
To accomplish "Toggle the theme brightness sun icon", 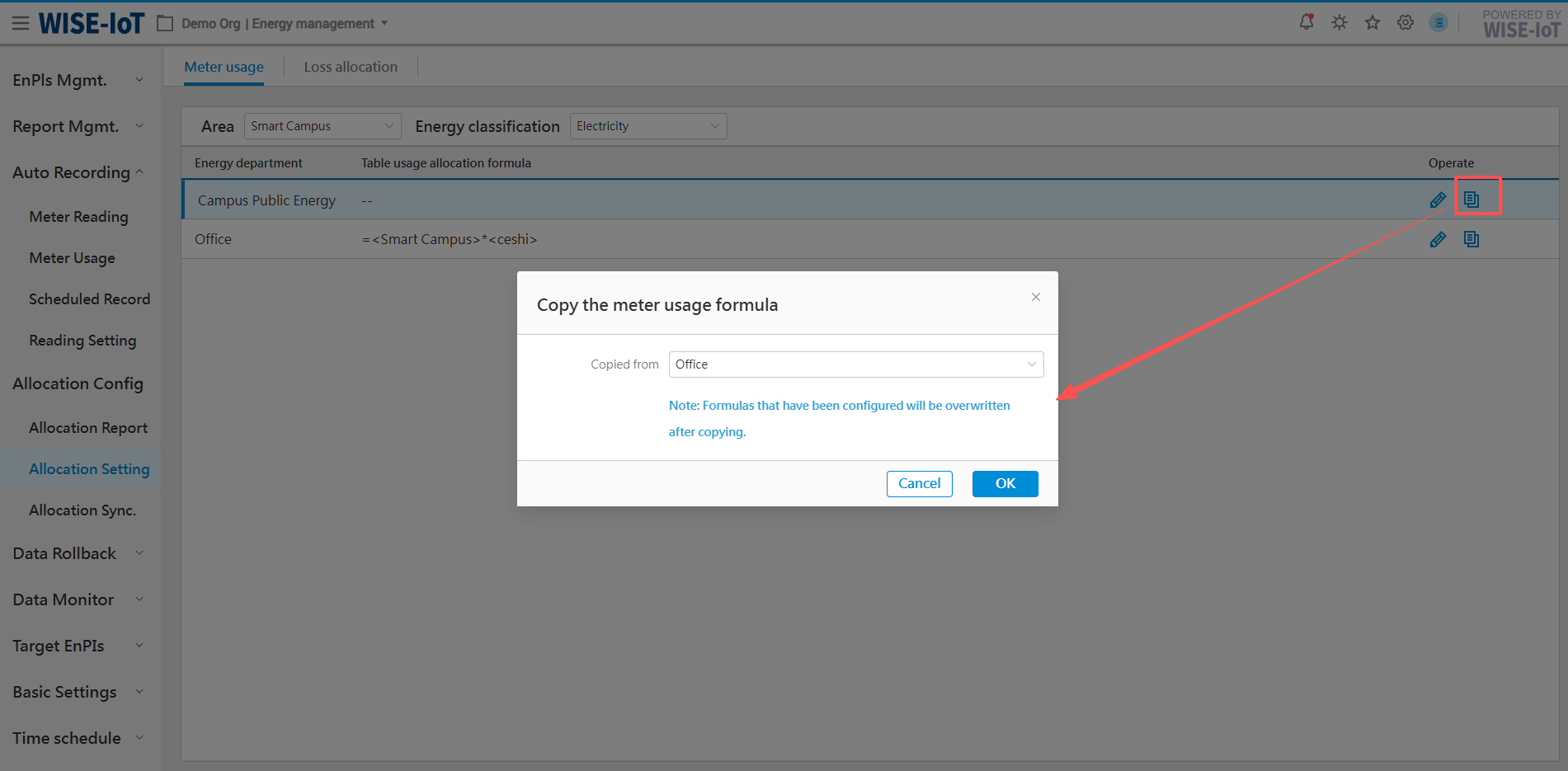I will coord(1340,22).
